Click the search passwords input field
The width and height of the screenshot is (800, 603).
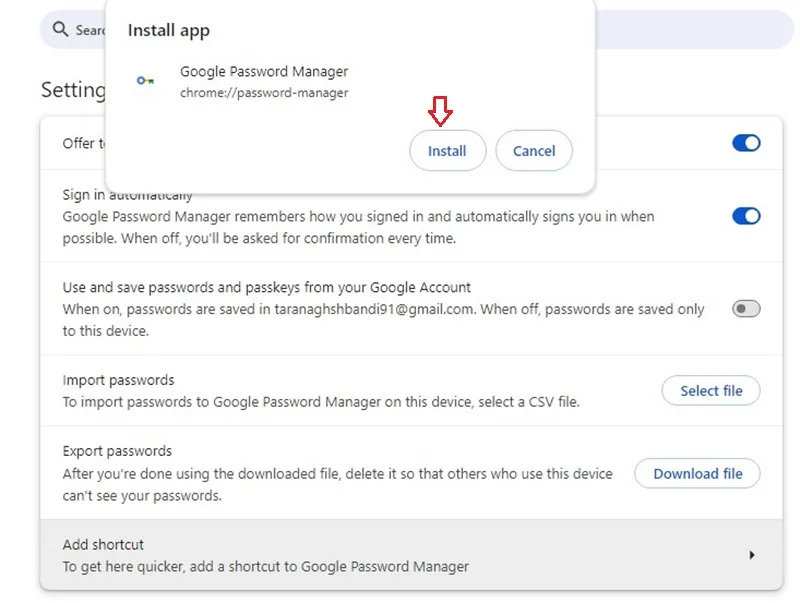tap(417, 30)
